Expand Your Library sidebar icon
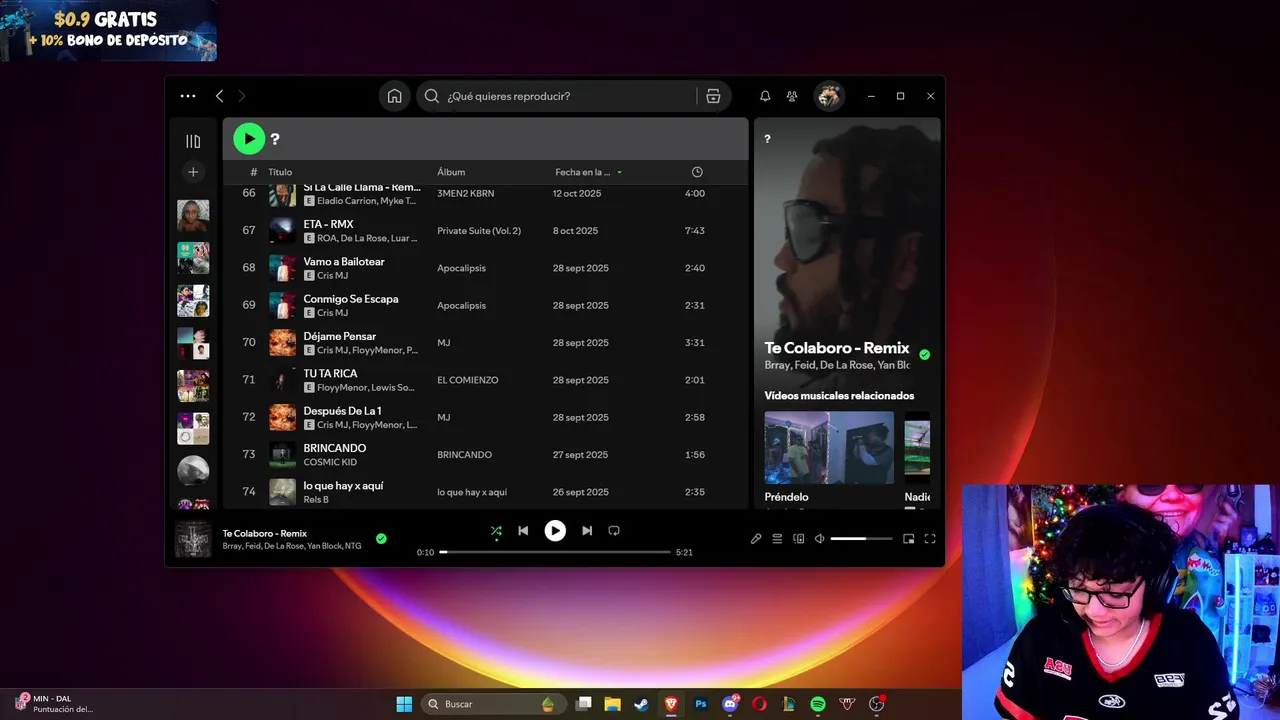The image size is (1280, 720). (x=193, y=141)
